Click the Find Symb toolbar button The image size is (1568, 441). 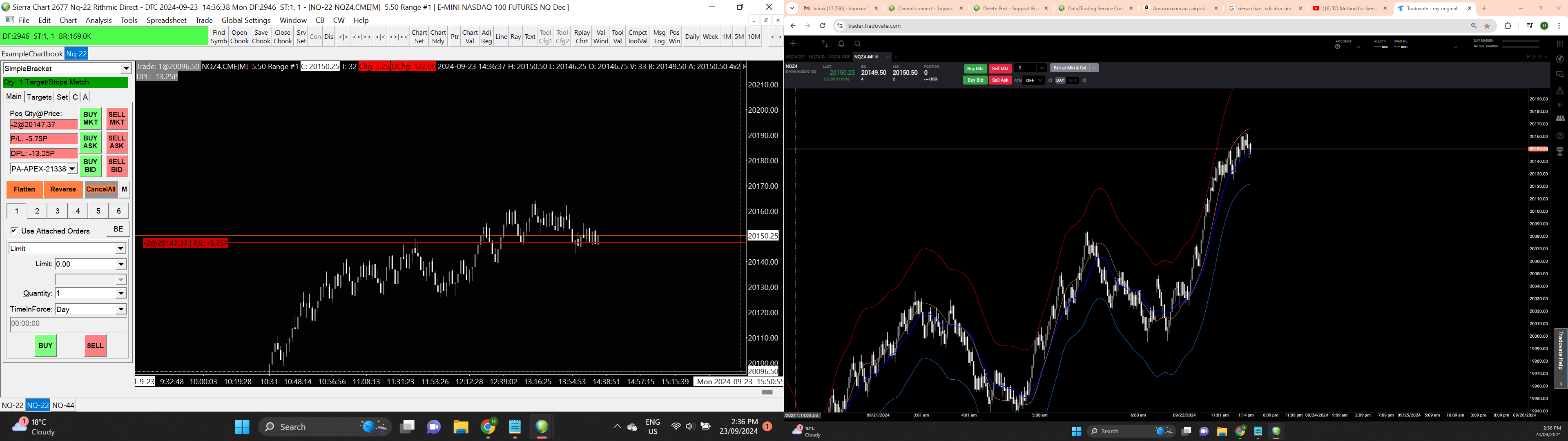[x=219, y=37]
